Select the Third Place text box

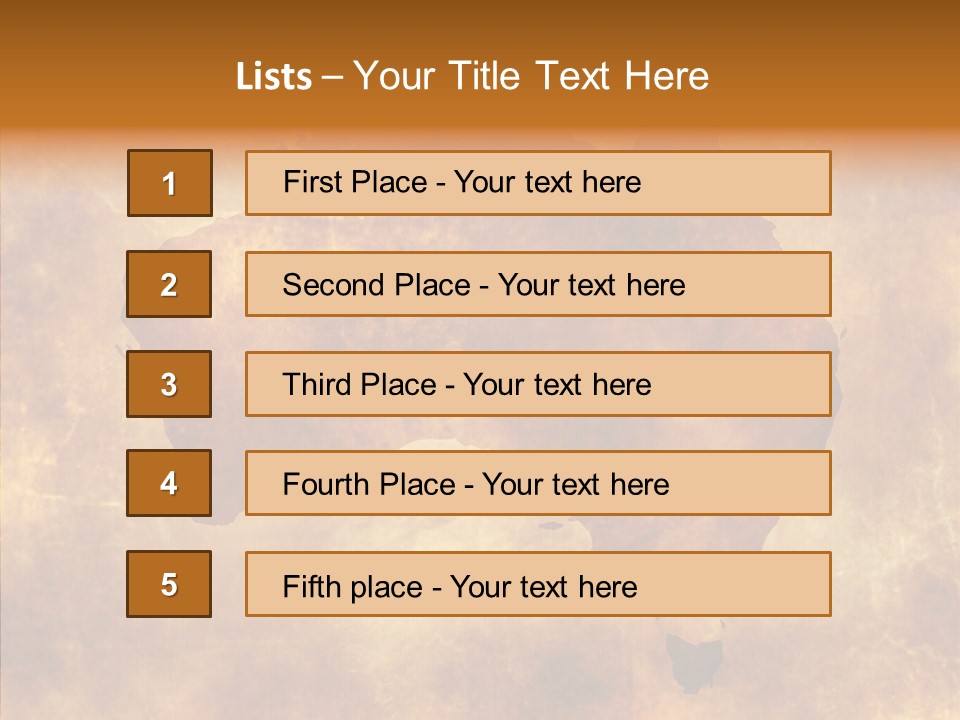tap(538, 384)
